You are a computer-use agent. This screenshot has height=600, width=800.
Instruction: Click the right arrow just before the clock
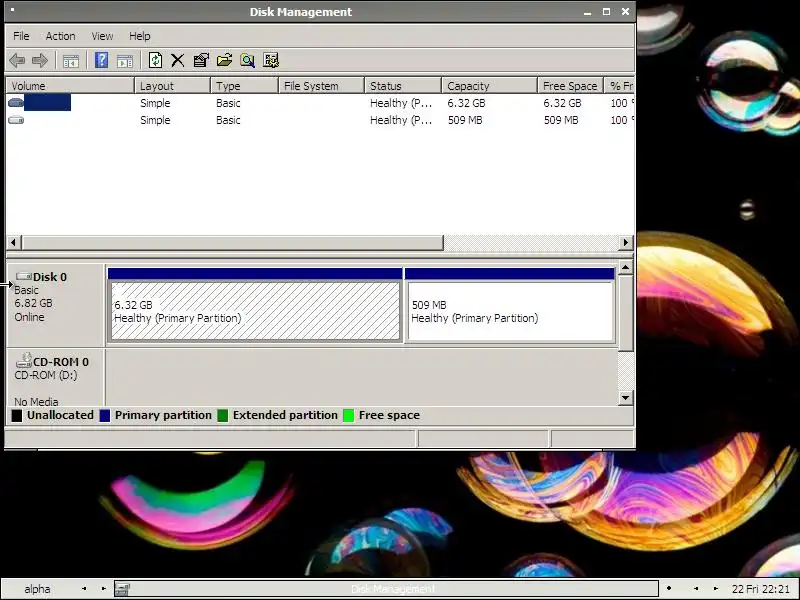coord(715,589)
